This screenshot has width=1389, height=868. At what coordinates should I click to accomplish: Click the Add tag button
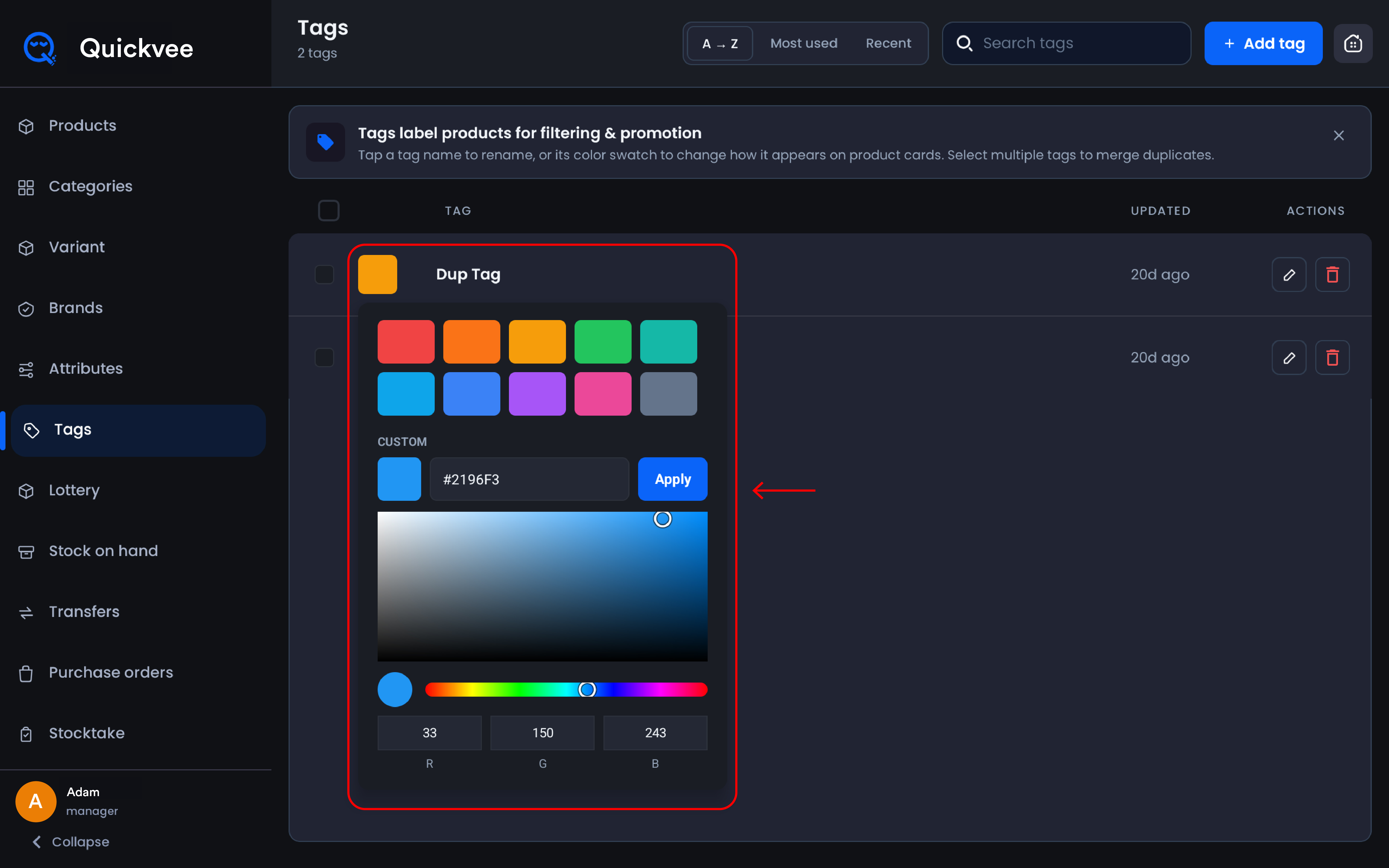tap(1263, 44)
